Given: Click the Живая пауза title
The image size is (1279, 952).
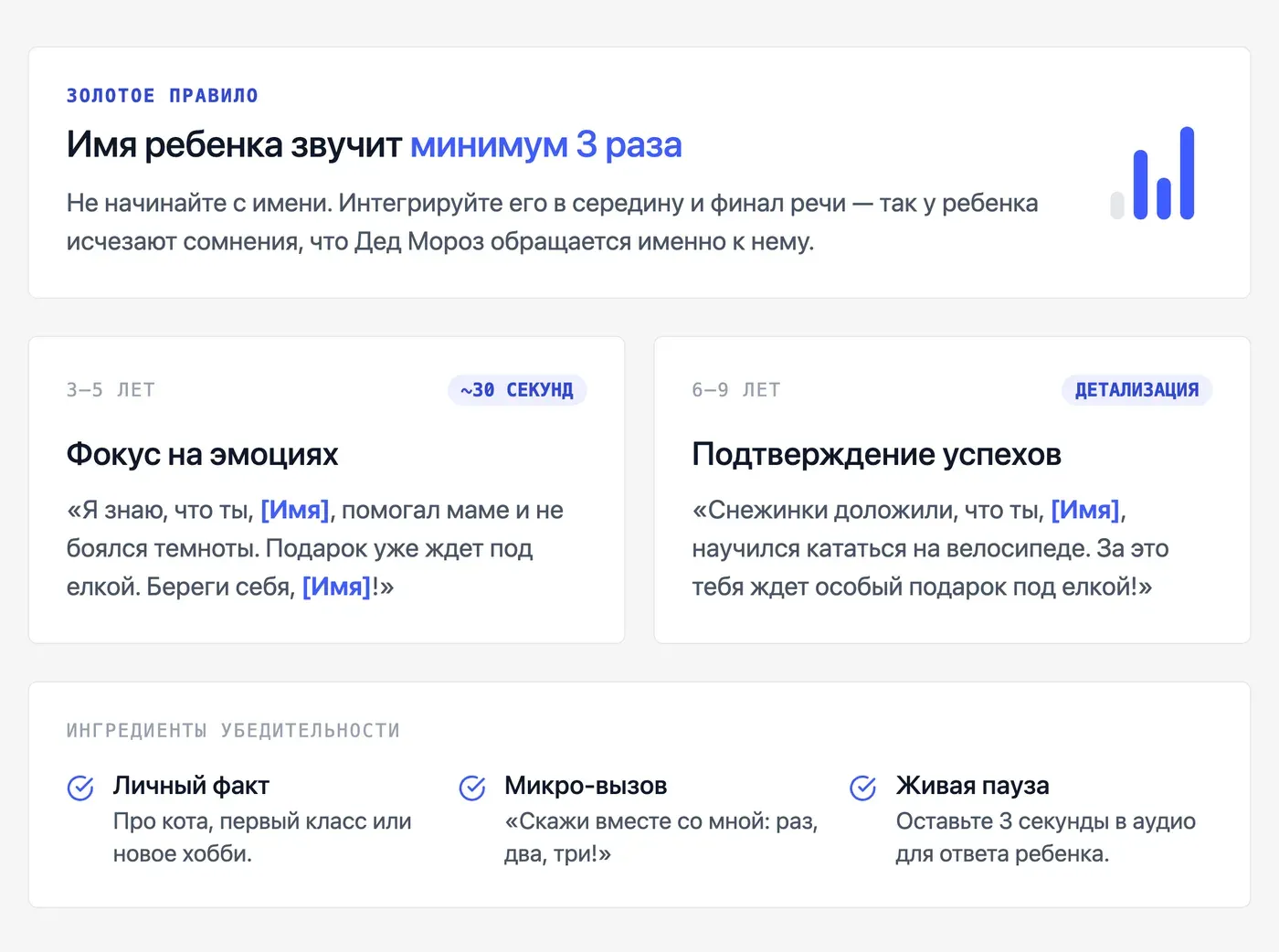Looking at the screenshot, I should [972, 786].
